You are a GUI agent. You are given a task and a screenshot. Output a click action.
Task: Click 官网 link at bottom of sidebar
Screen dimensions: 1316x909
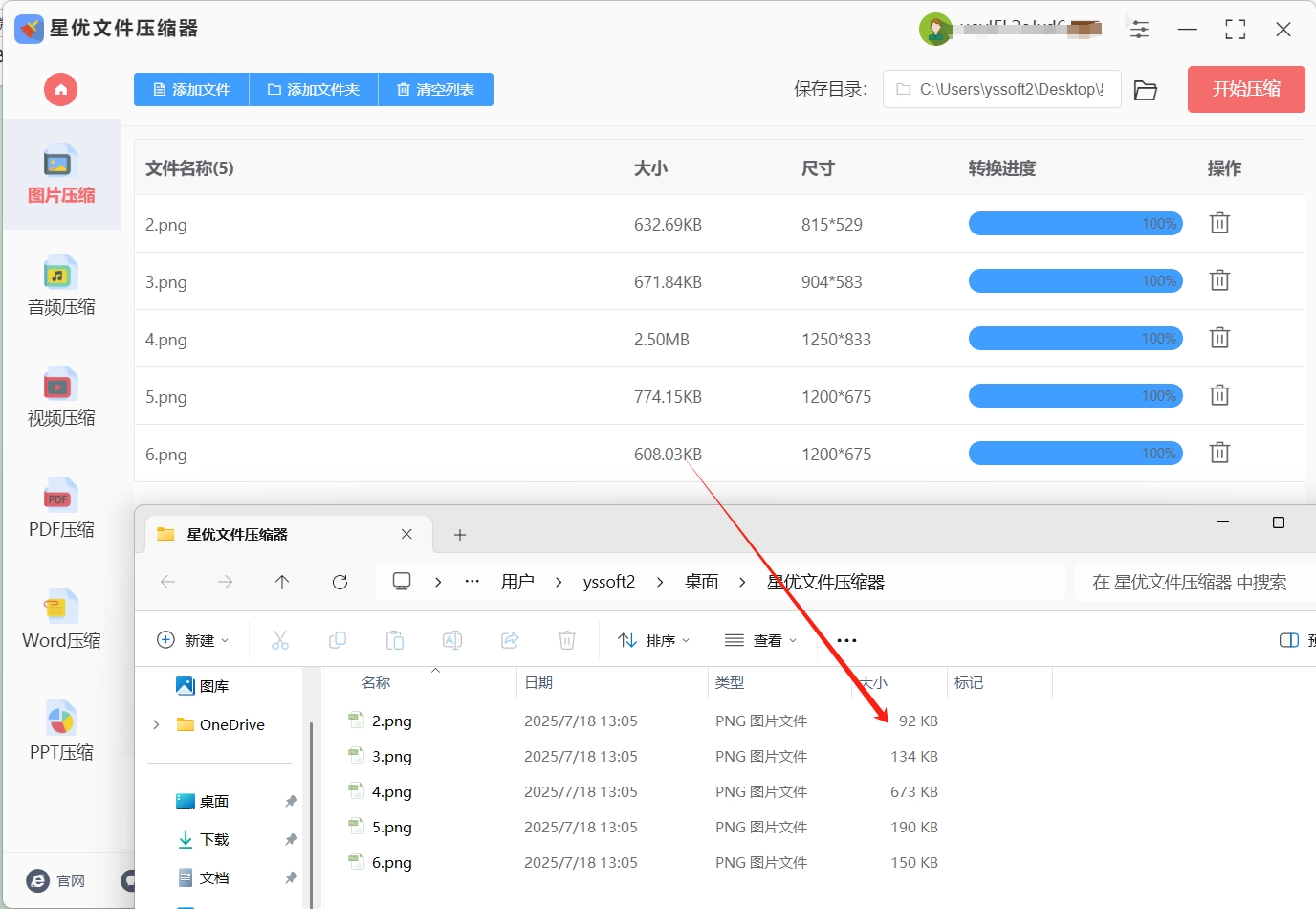pyautogui.click(x=56, y=880)
